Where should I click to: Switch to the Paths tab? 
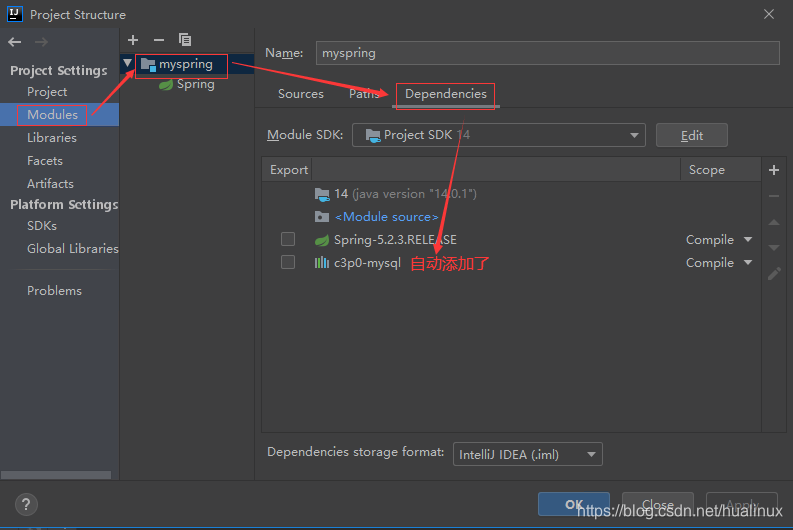[364, 94]
